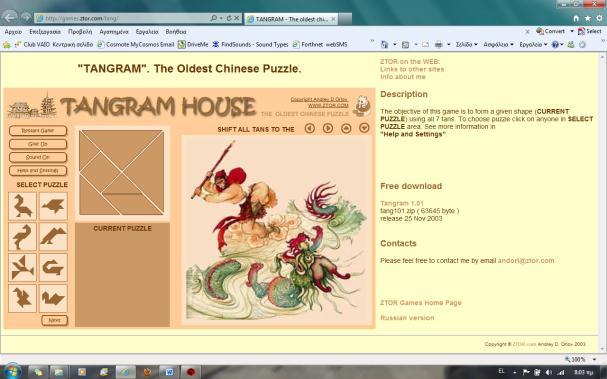Open Info about me link
Viewport: 607px width, 379px height.
coord(403,77)
